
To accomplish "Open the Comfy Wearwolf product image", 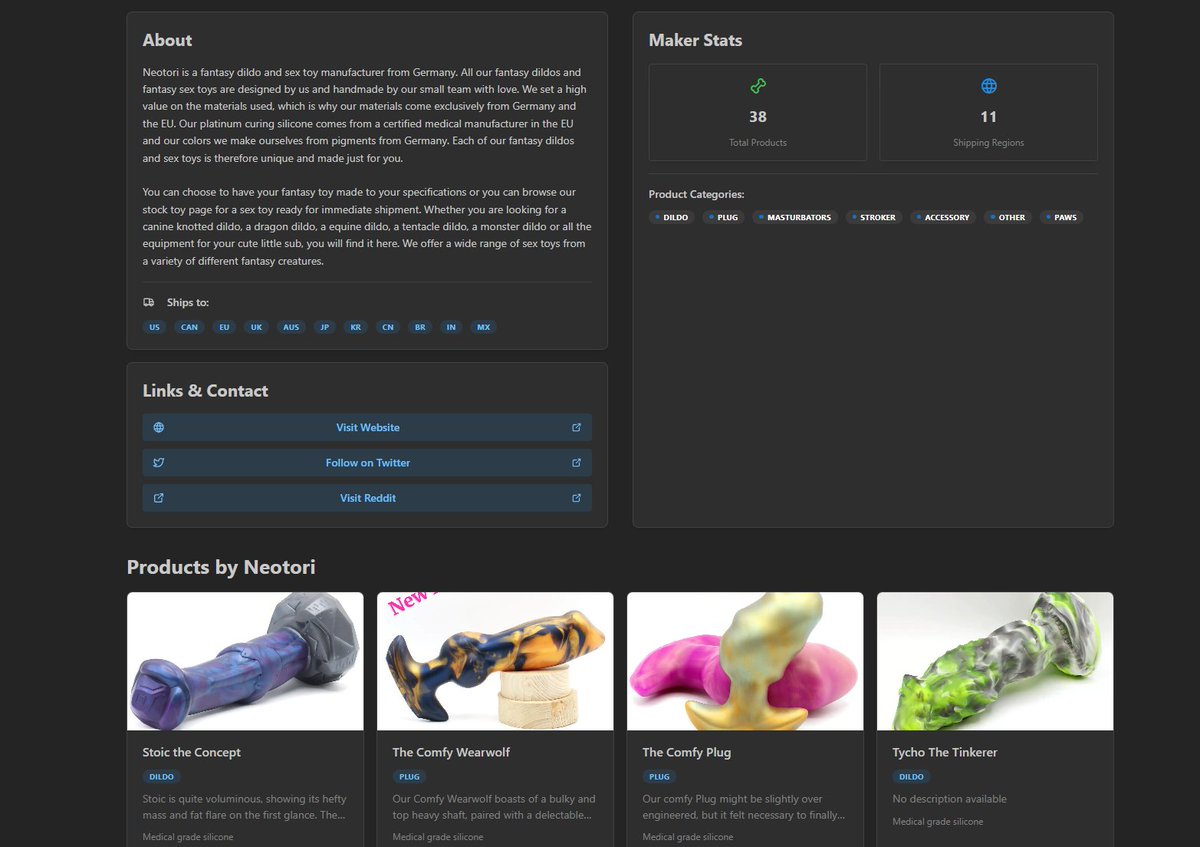I will (495, 661).
